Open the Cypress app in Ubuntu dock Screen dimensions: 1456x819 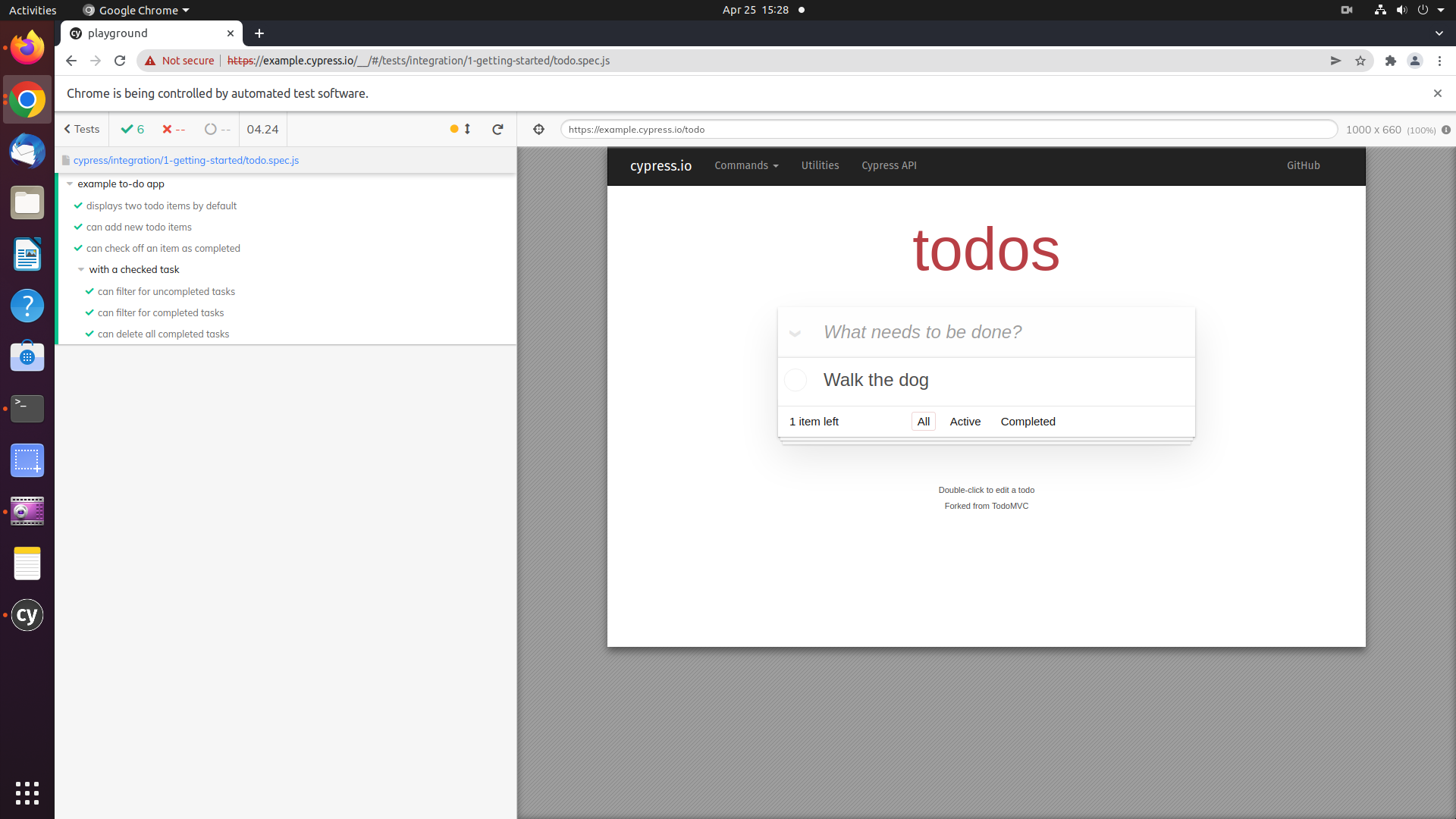27,615
